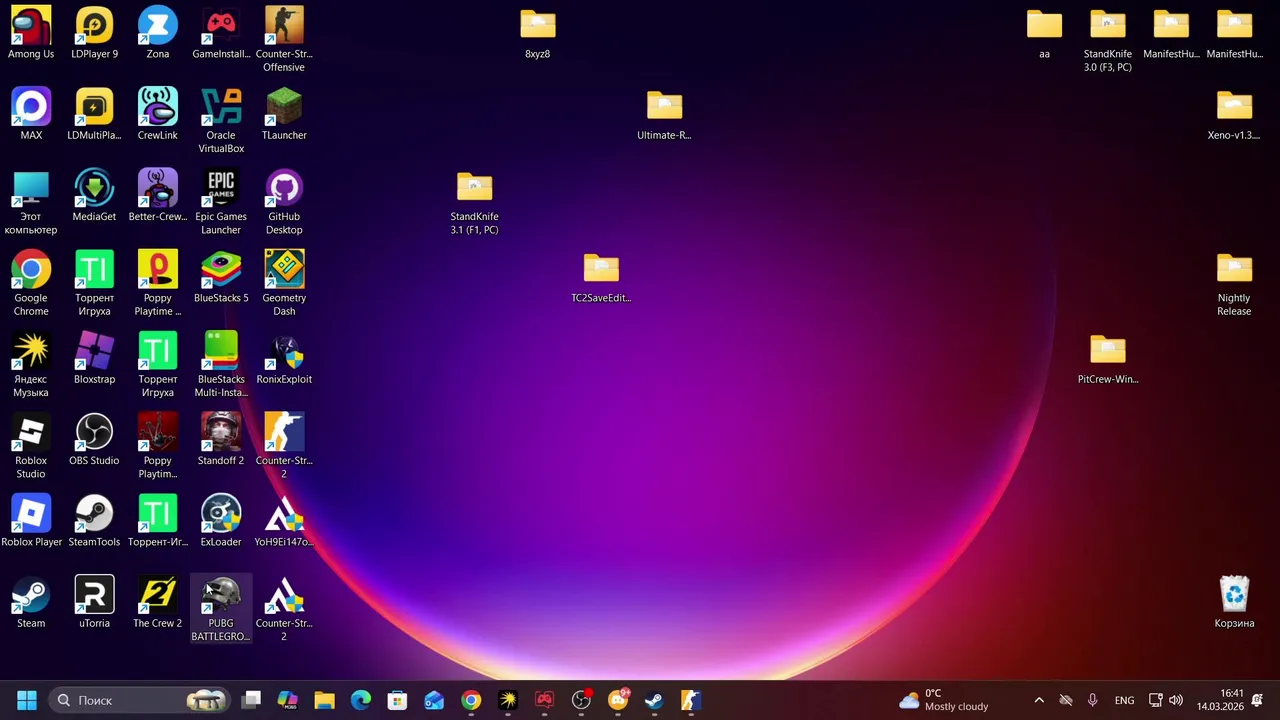
Task: Select the PUBG BATTLEGRO... desktop icon
Action: pyautogui.click(x=221, y=609)
